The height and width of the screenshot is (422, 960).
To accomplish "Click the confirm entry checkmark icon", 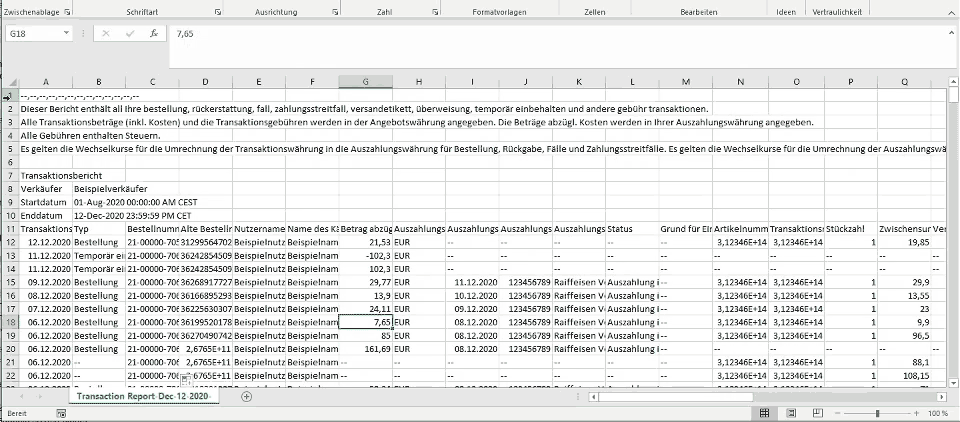I will click(x=130, y=33).
